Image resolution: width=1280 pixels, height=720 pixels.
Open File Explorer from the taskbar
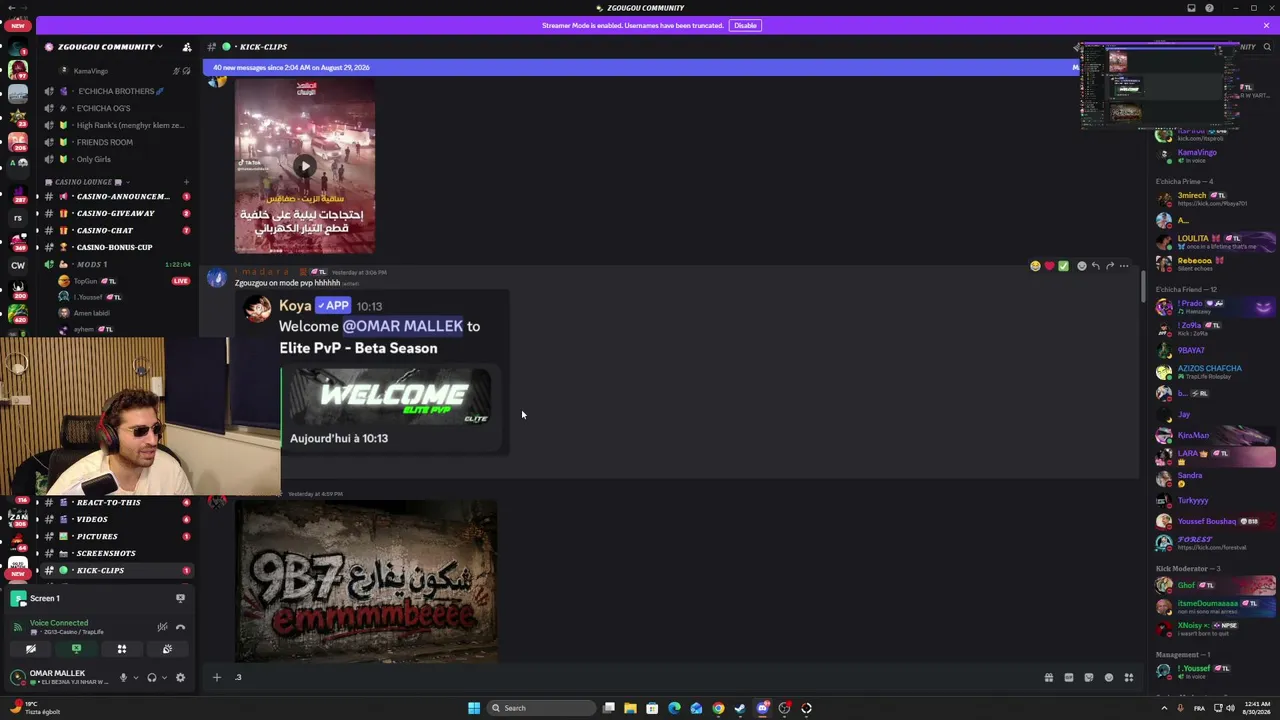630,708
